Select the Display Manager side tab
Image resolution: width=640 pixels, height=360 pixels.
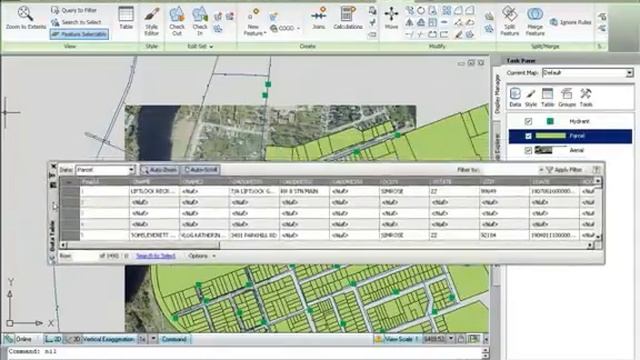pyautogui.click(x=497, y=94)
